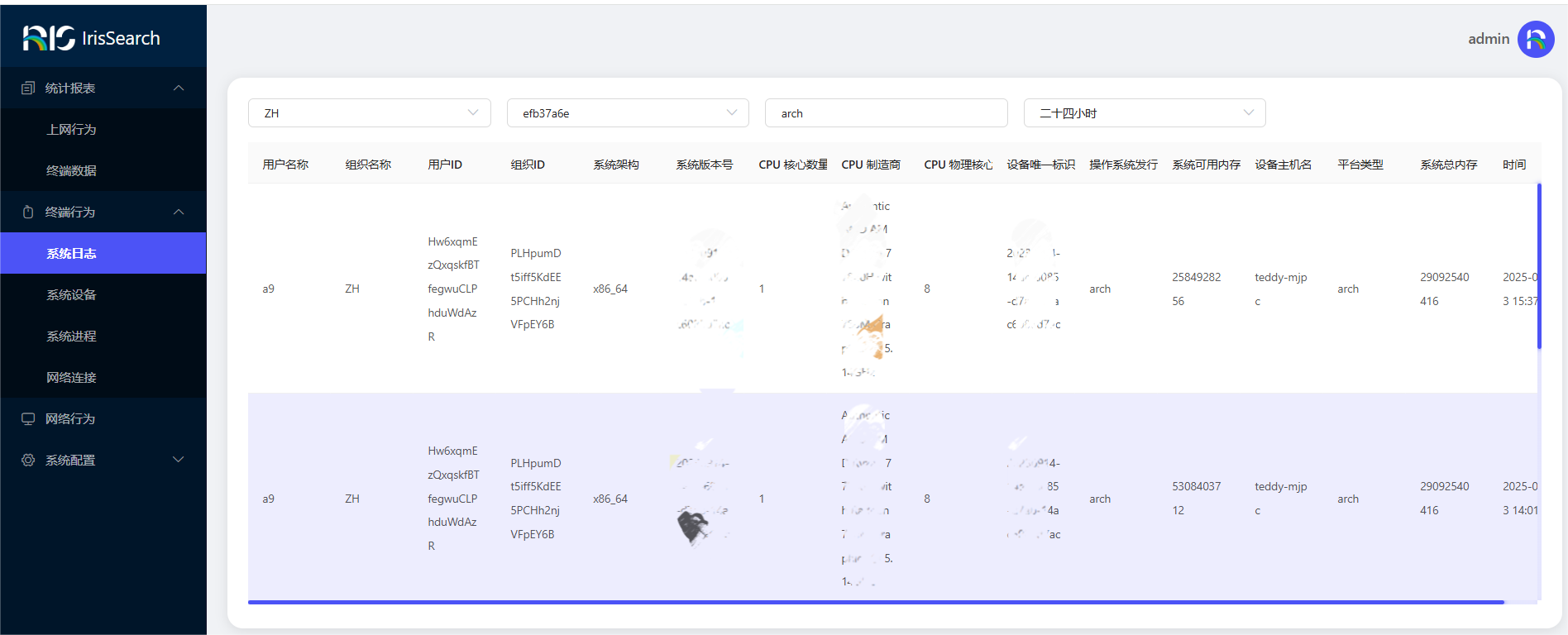Select 系统日志 menu item

pos(103,253)
